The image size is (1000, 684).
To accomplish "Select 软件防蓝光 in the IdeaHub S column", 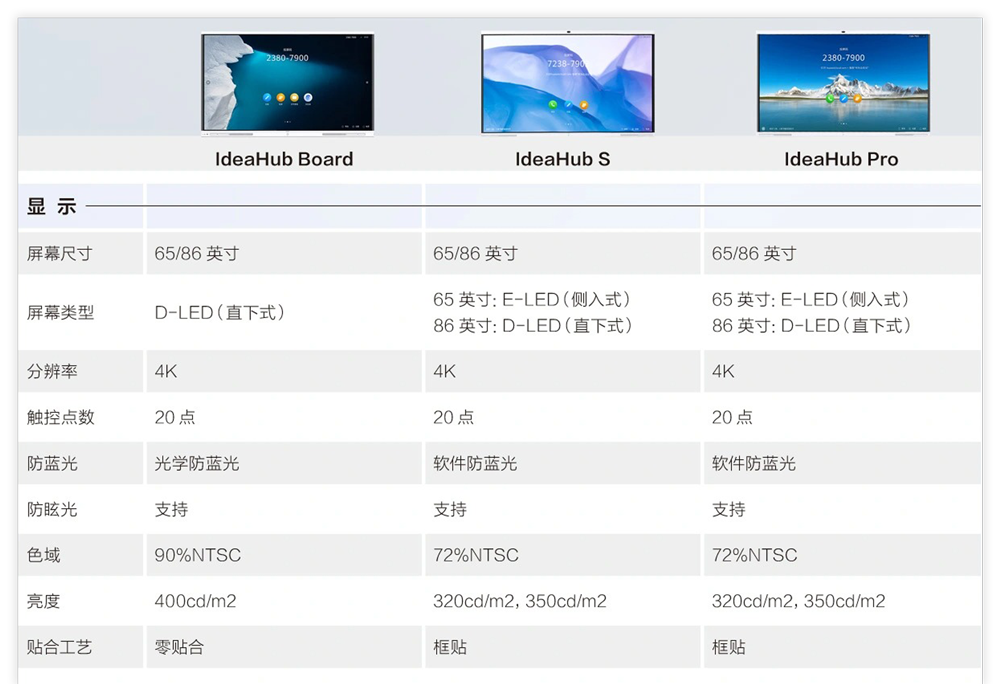I will point(475,463).
